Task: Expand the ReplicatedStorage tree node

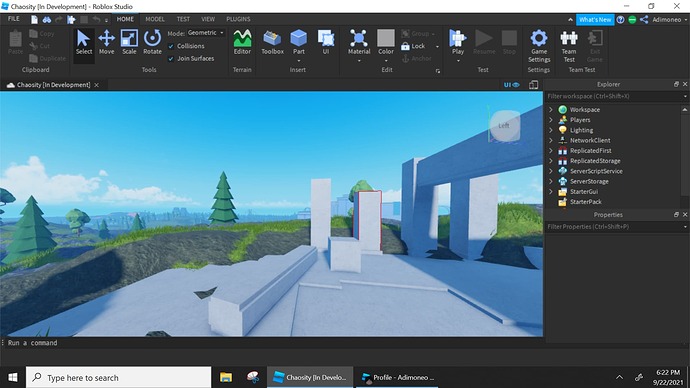Action: 551,161
